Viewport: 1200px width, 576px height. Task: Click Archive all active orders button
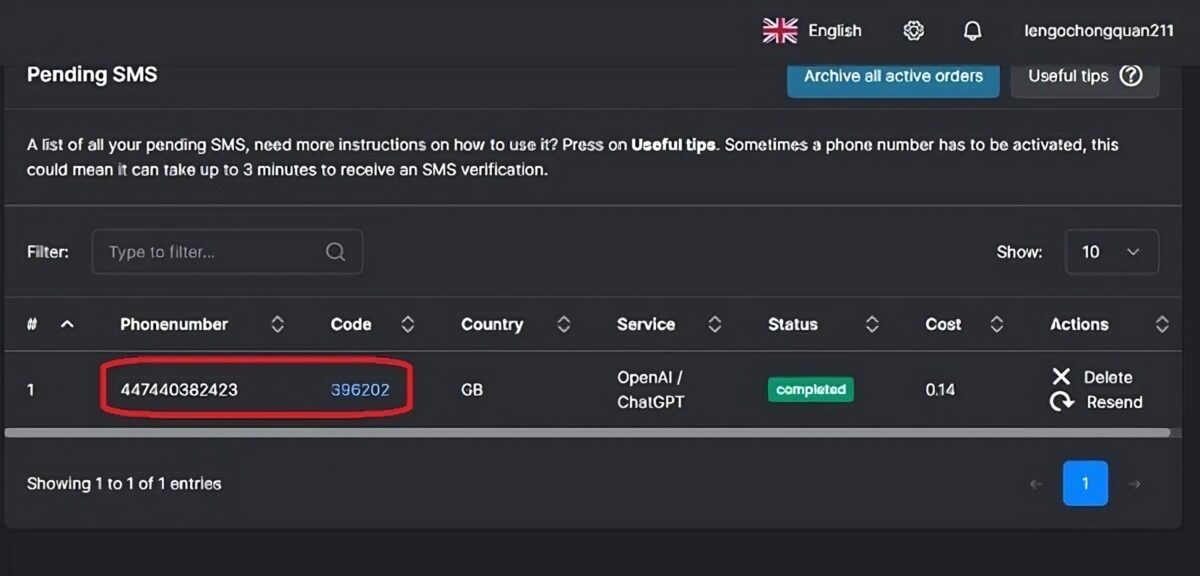(x=893, y=76)
